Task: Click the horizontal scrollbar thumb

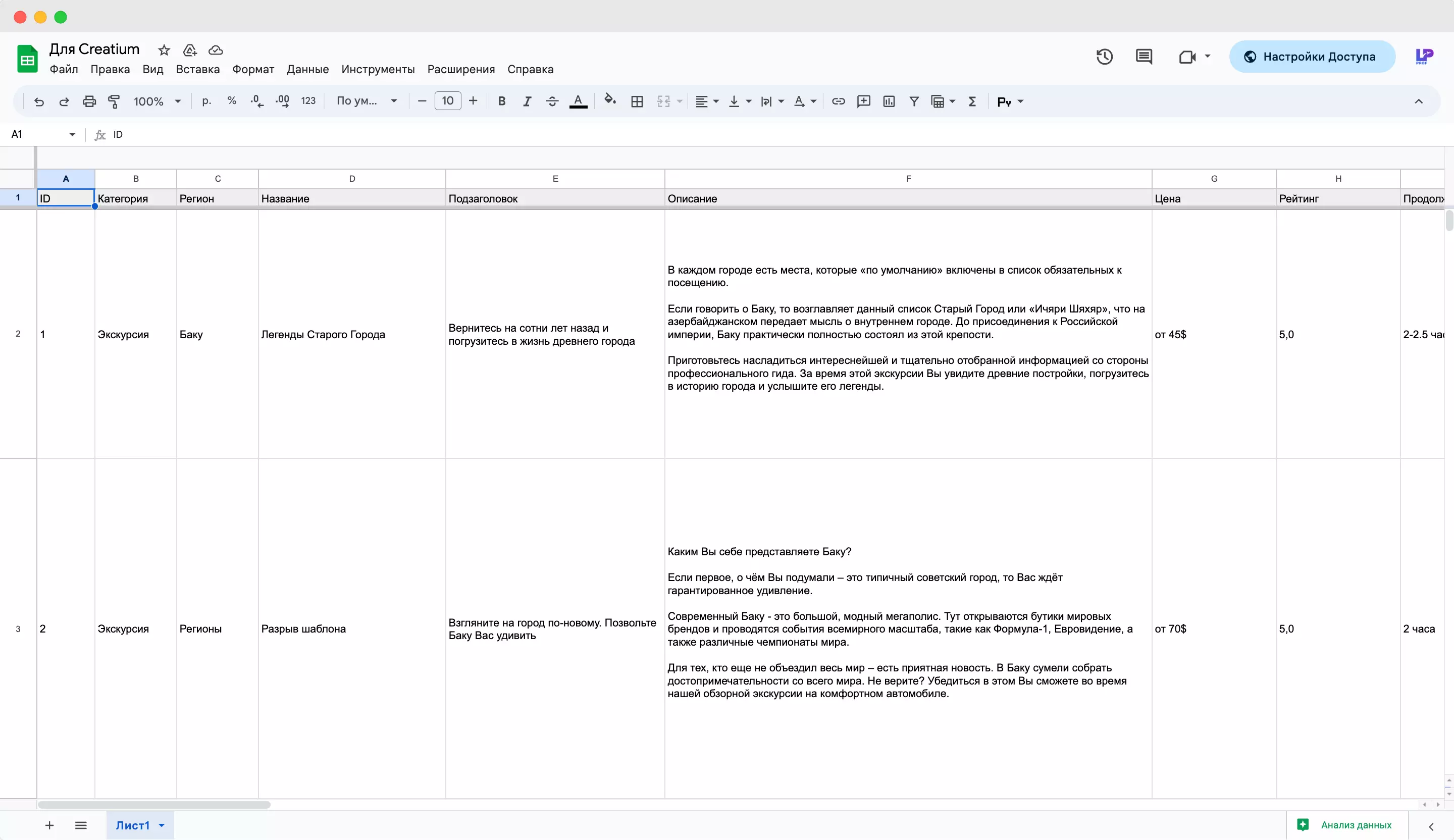Action: [154, 805]
